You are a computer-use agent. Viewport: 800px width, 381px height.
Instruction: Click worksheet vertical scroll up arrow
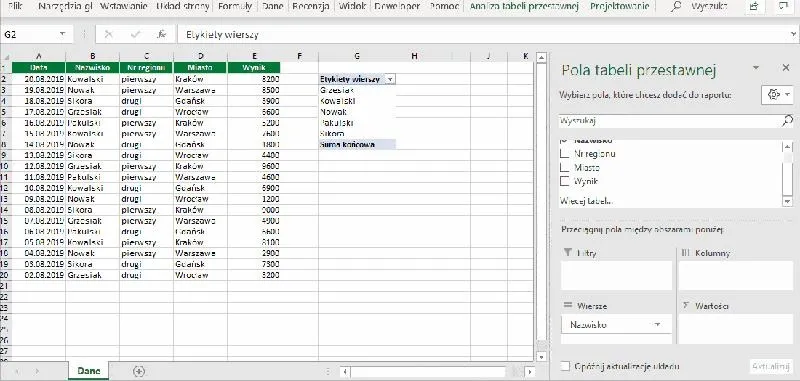542,57
